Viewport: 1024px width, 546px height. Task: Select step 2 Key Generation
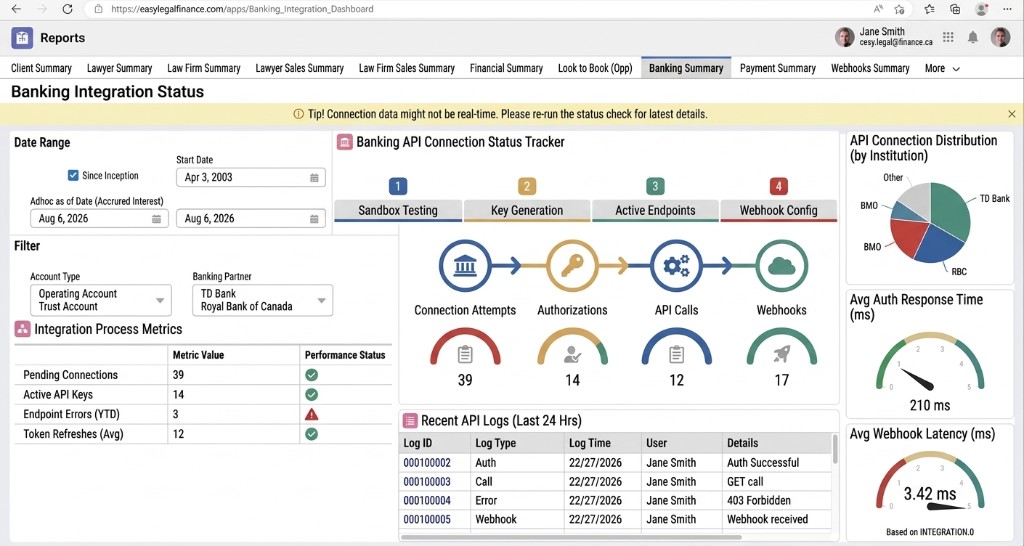527,210
